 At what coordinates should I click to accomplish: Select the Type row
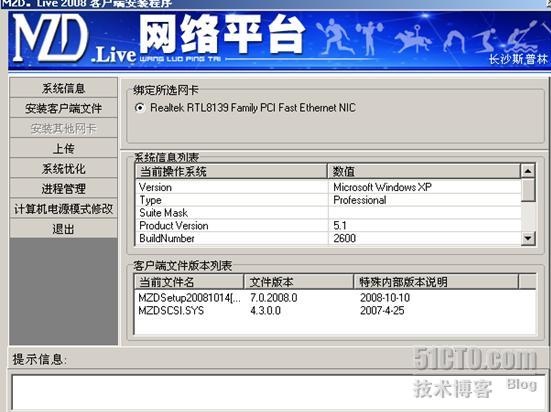coord(328,200)
